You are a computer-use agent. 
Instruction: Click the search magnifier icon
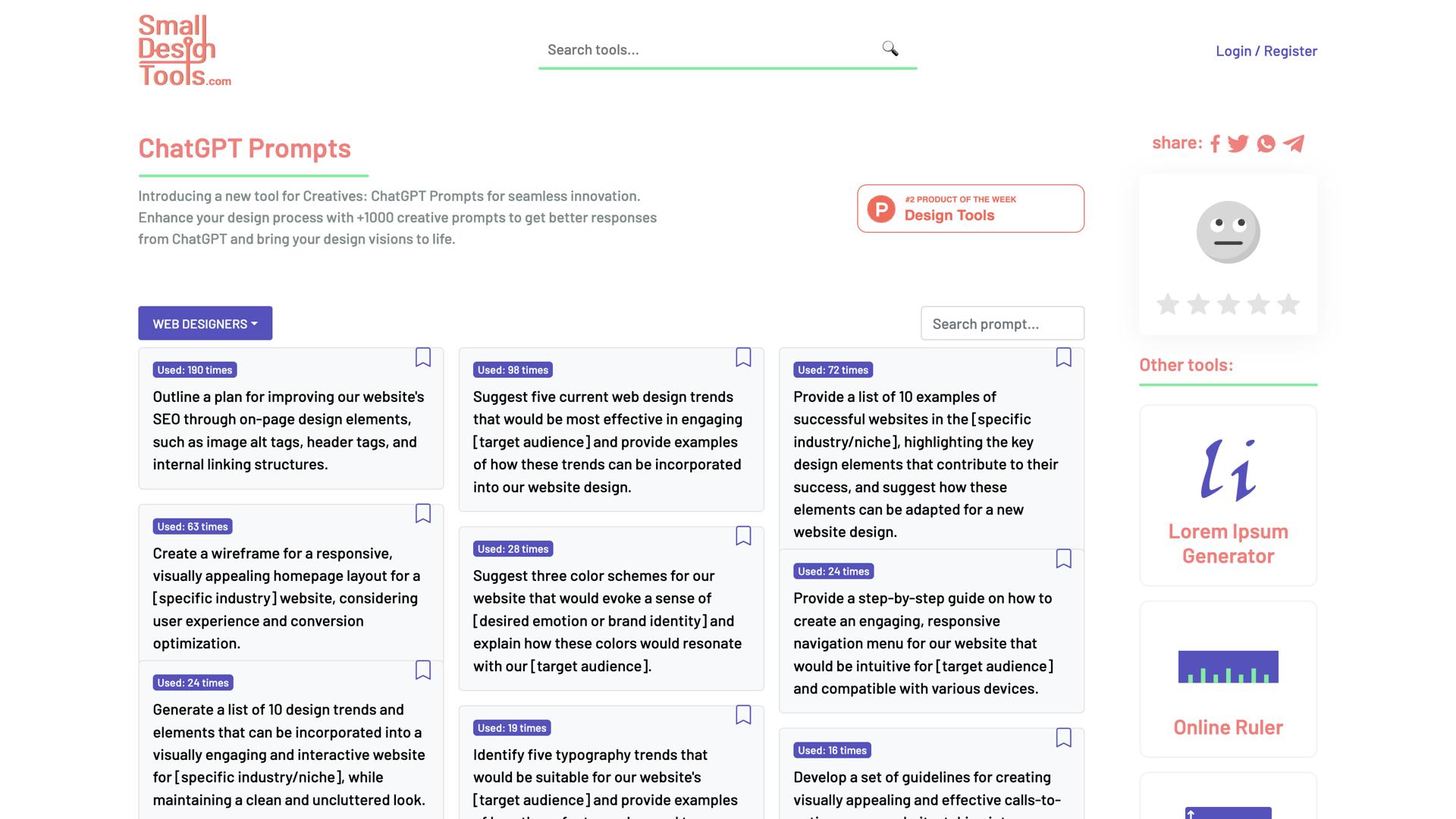pos(890,49)
